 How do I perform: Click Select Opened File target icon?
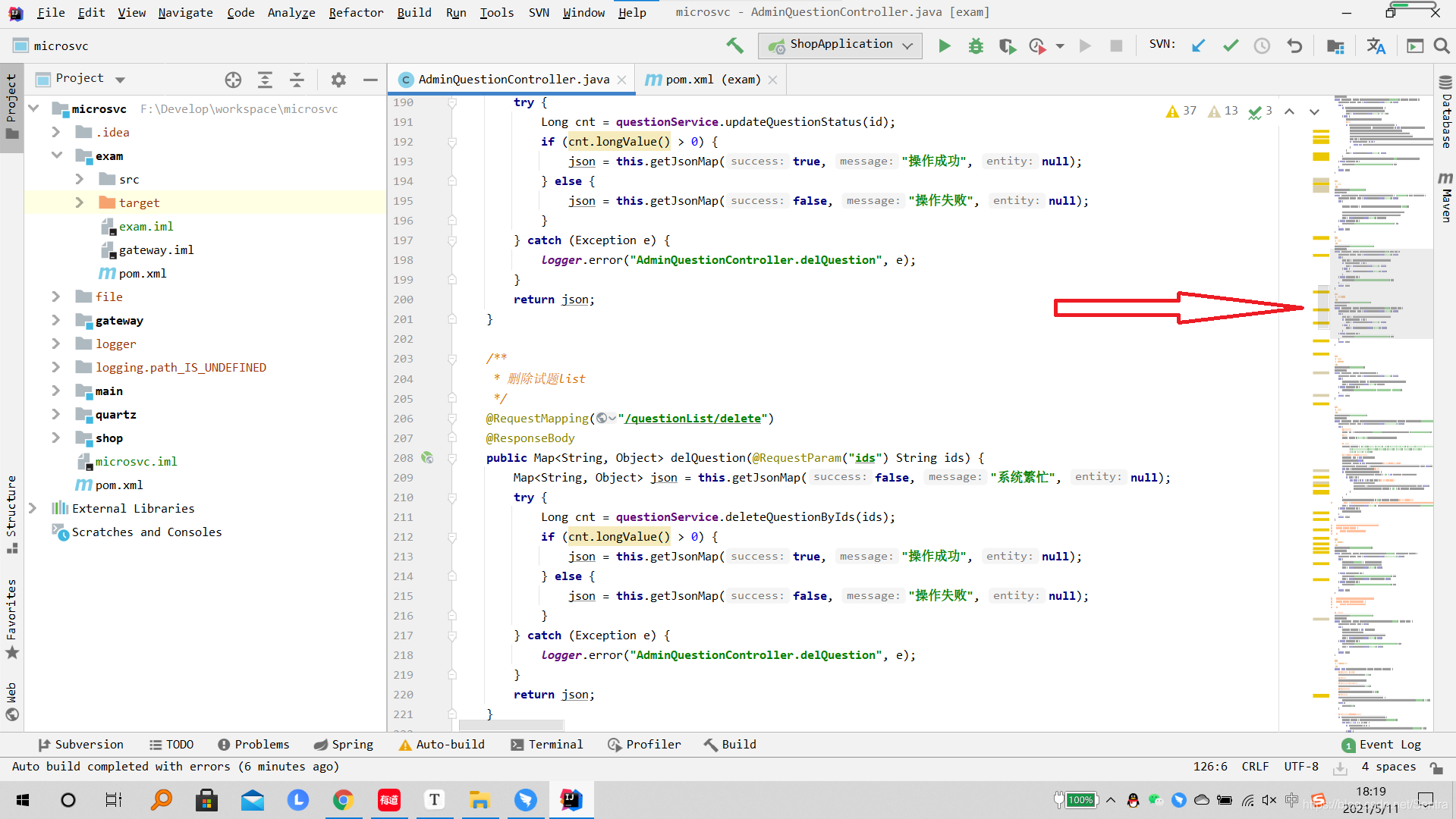[x=233, y=79]
